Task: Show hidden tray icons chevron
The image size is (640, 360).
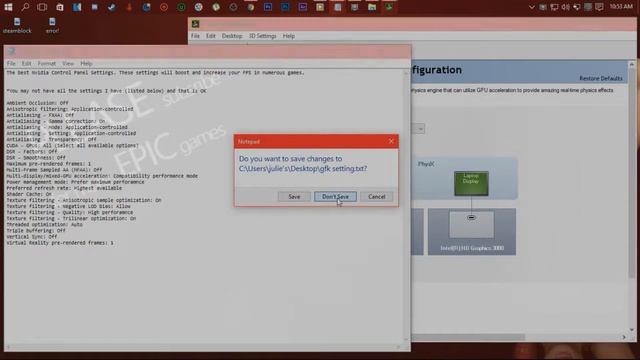Action: (x=531, y=7)
